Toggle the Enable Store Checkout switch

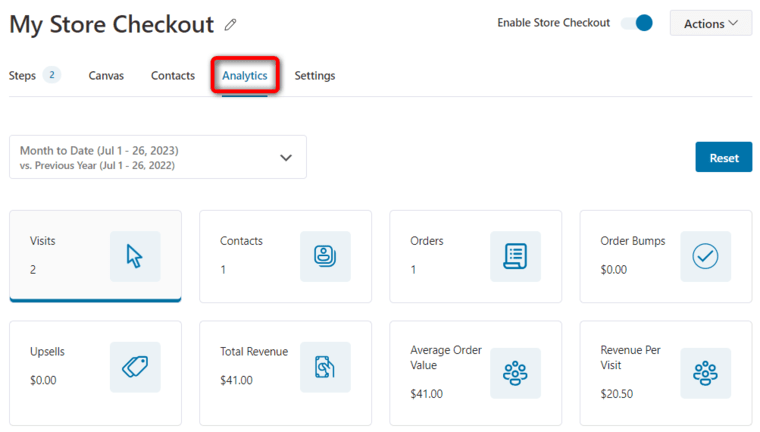click(637, 23)
